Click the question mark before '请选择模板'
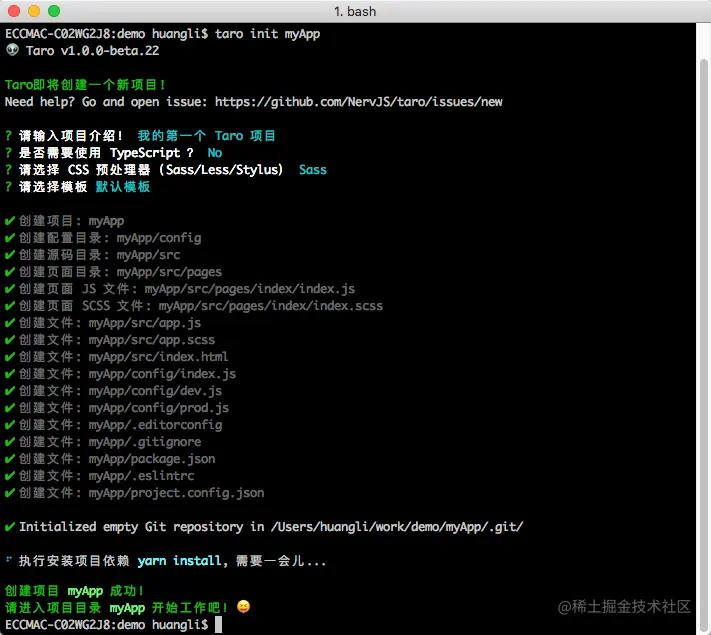 coord(8,187)
